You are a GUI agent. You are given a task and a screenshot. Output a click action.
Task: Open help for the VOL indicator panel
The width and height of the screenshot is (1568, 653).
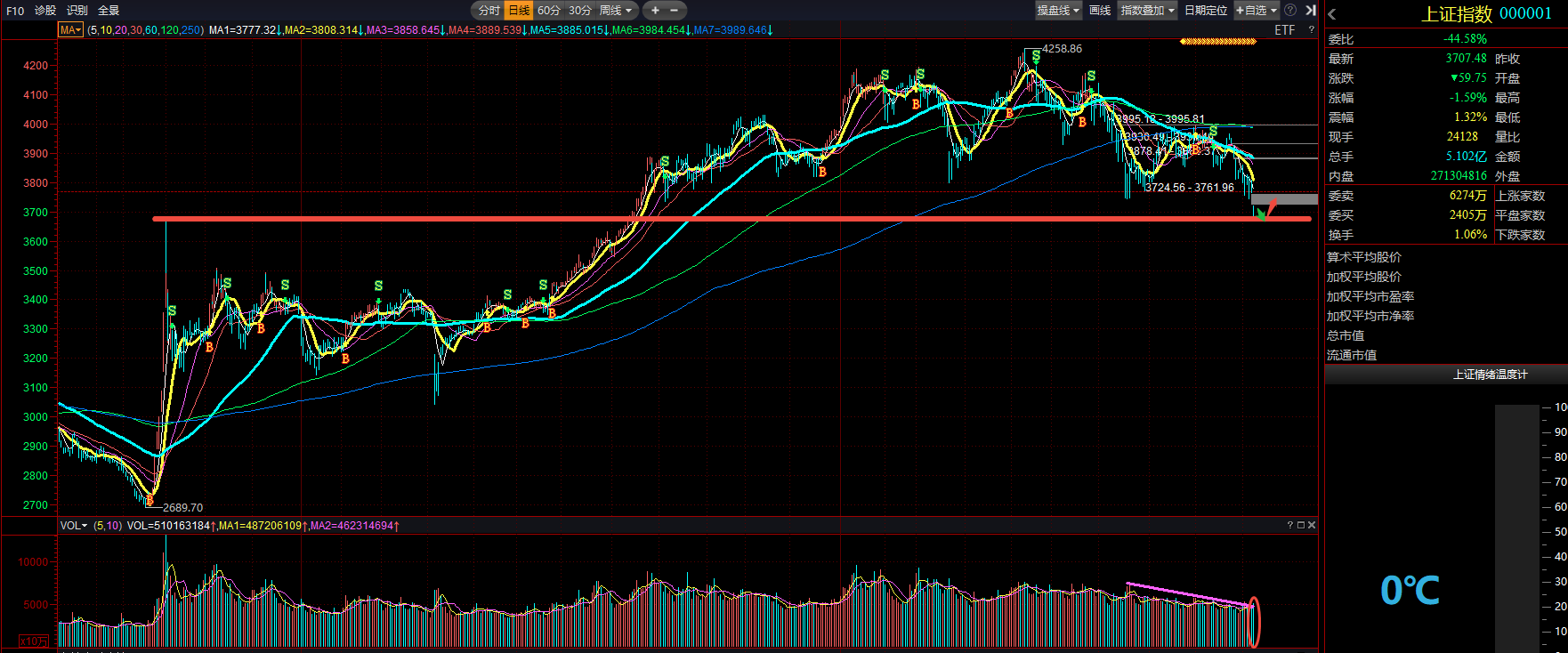click(1289, 526)
